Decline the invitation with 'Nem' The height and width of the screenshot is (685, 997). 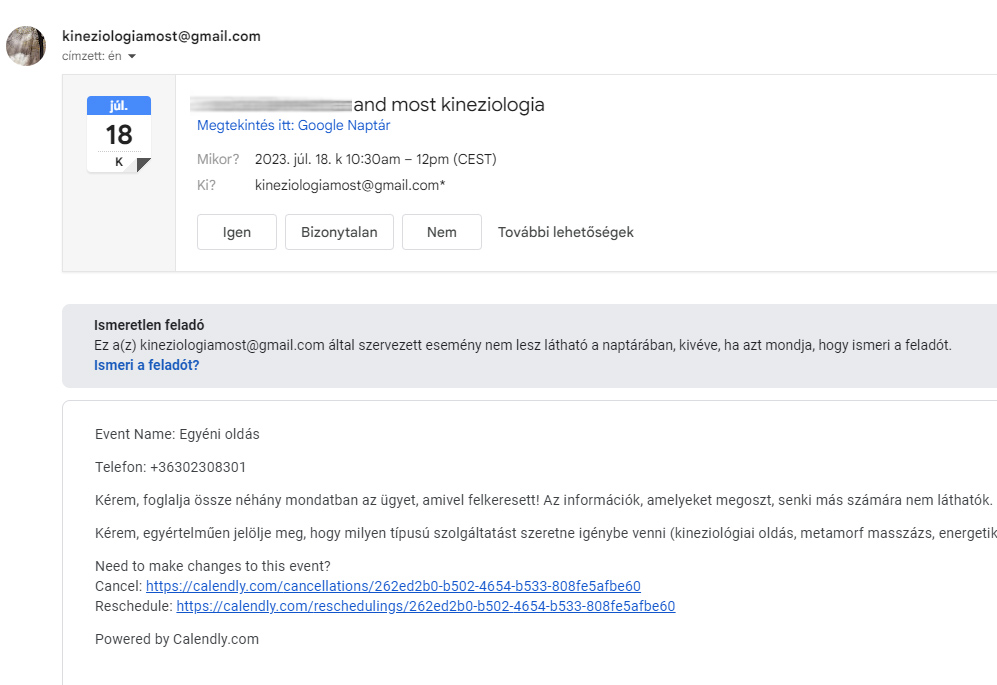(441, 232)
